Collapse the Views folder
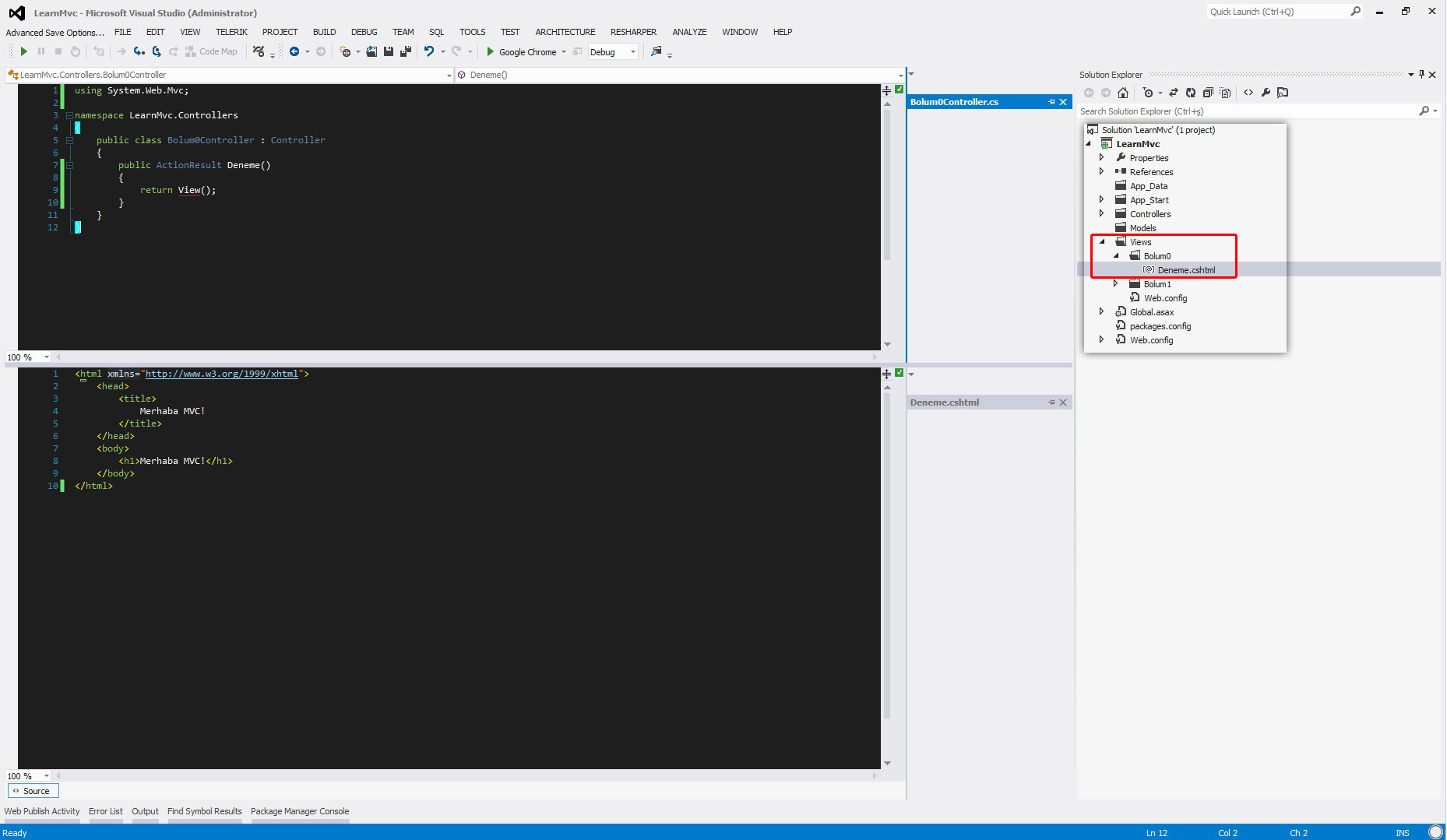1447x840 pixels. [1102, 241]
